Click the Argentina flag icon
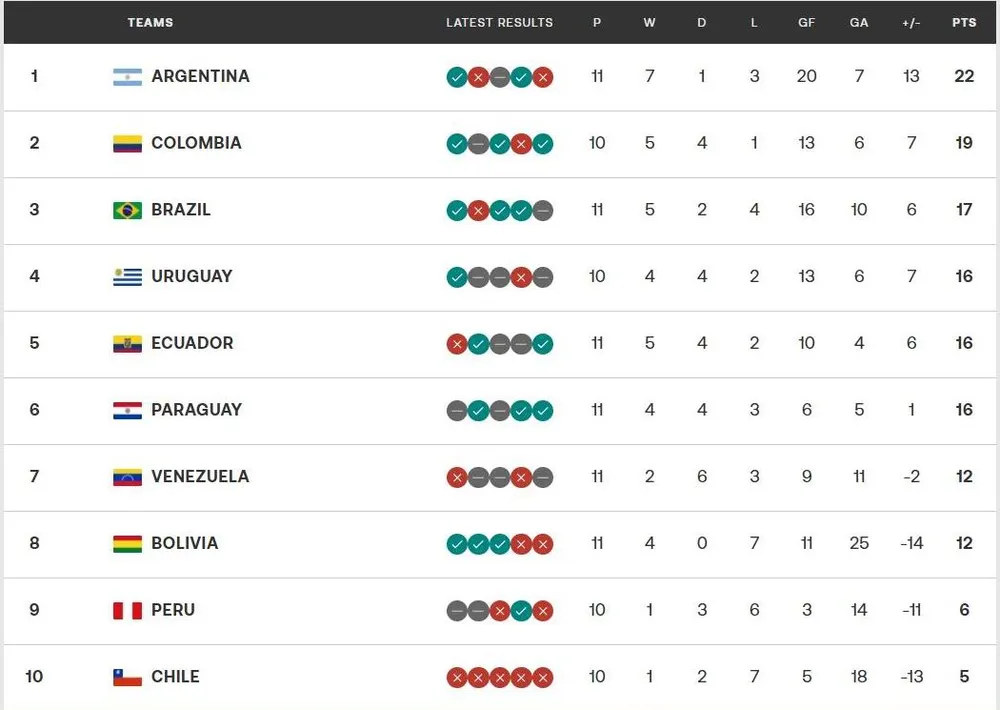The width and height of the screenshot is (1000, 710). (128, 76)
